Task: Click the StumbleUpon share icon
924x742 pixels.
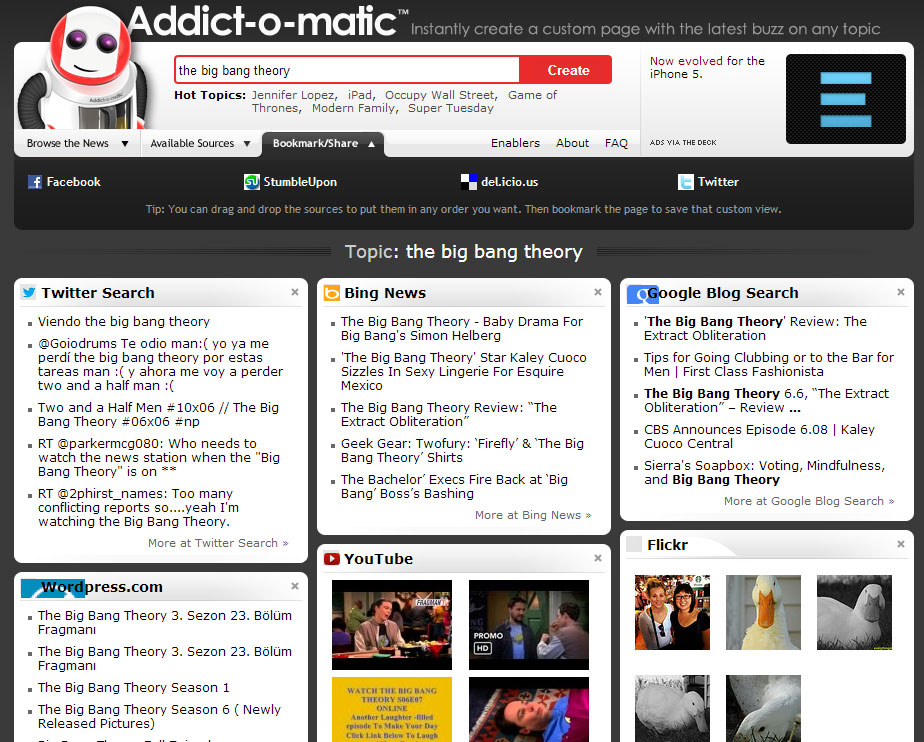Action: tap(252, 182)
